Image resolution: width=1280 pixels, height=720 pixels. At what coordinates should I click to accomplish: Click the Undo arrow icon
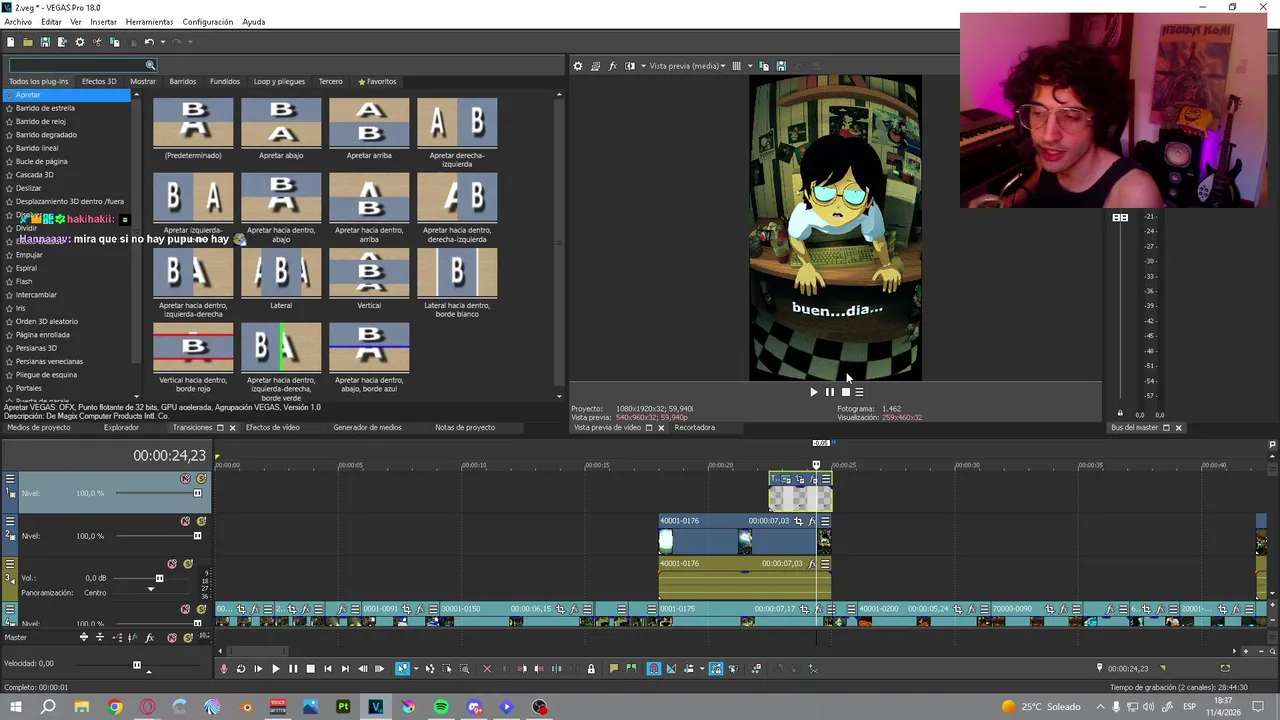tap(148, 42)
